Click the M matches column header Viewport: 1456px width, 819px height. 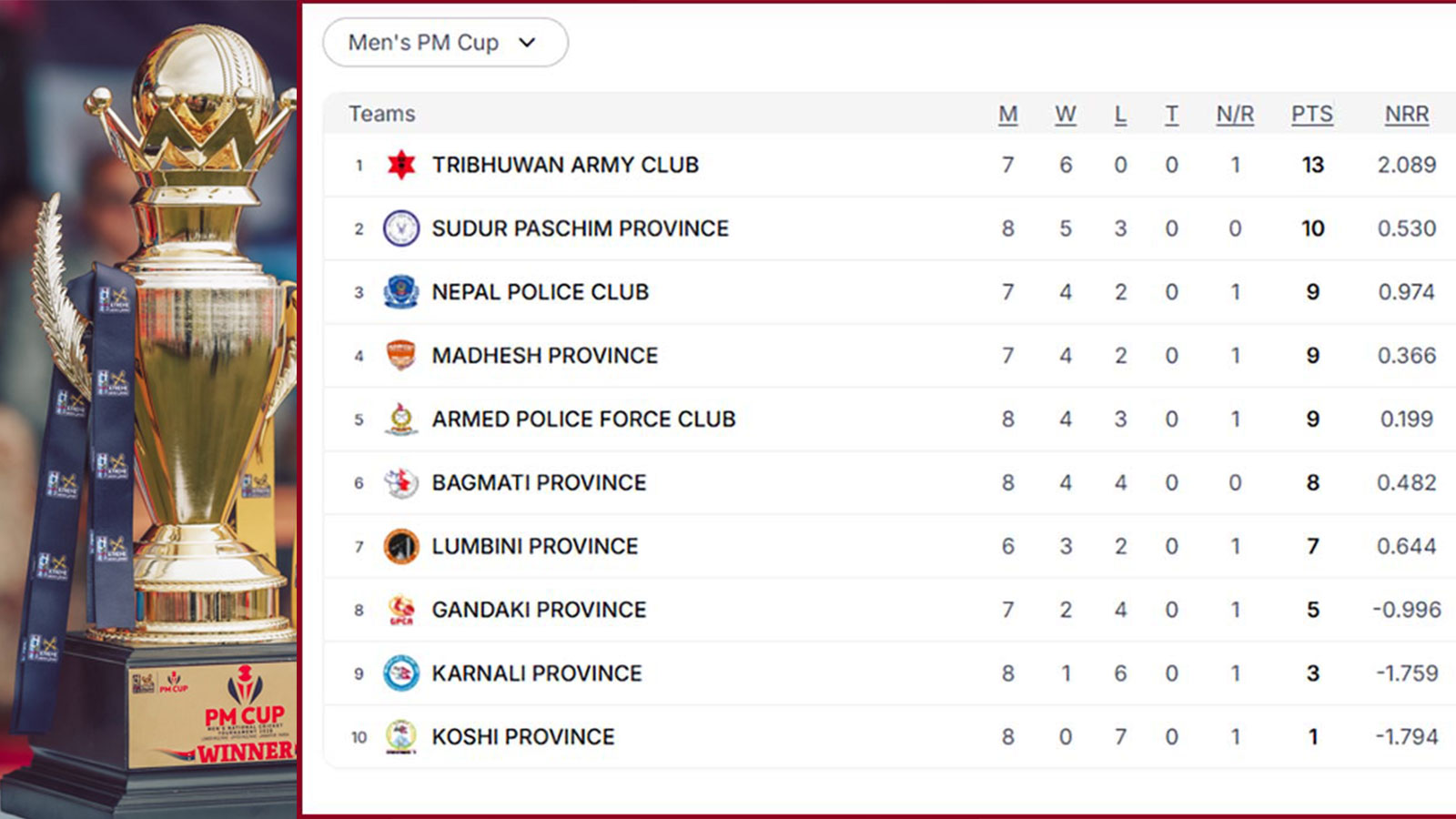[x=1007, y=114]
